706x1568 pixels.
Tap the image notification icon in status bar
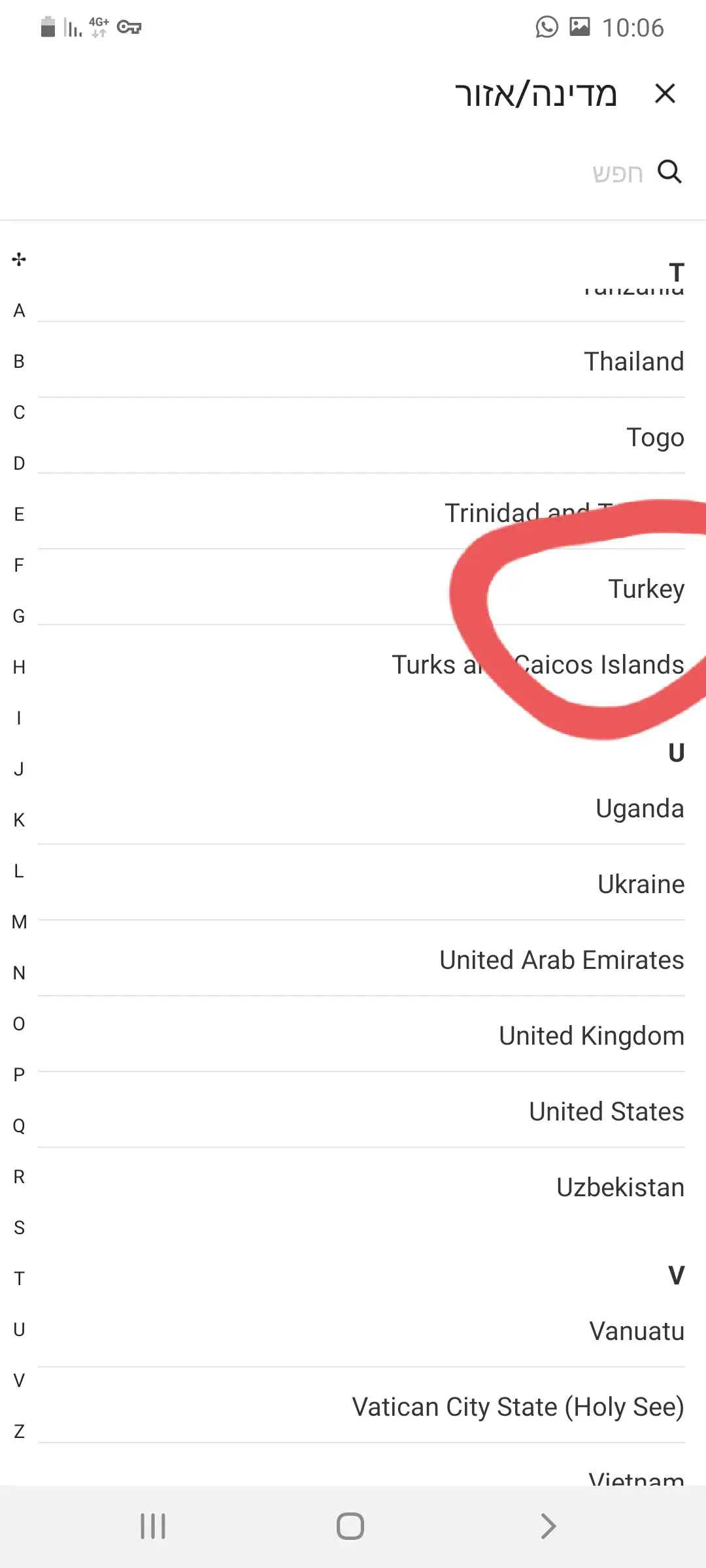(580, 27)
